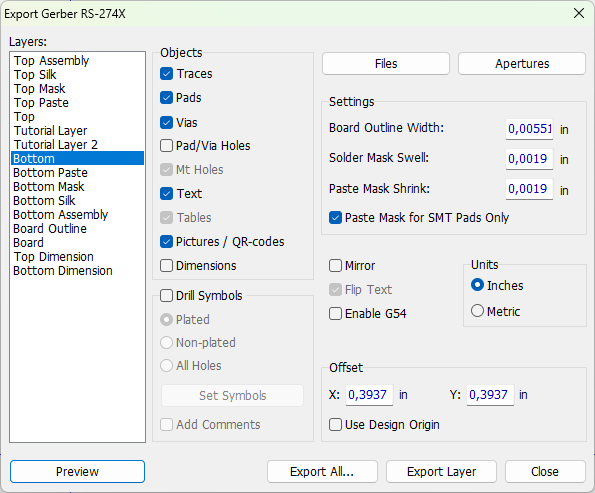Viewport: 595px width, 493px height.
Task: Edit the Offset Y value field
Action: [490, 395]
